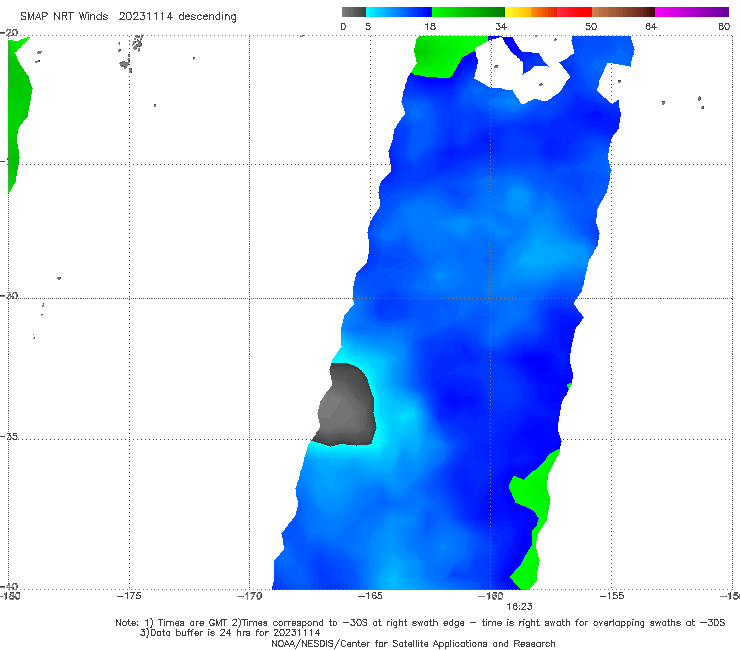Click the red segment of the color bar
Image resolution: width=740 pixels, height=650 pixels.
[x=575, y=12]
